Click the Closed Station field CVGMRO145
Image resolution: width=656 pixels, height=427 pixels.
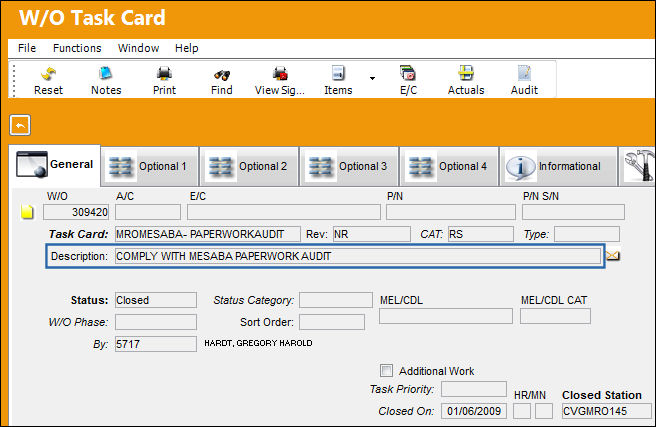coord(607,411)
